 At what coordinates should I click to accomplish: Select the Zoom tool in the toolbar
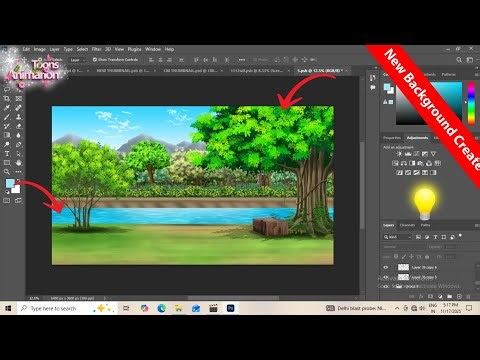pos(7,172)
